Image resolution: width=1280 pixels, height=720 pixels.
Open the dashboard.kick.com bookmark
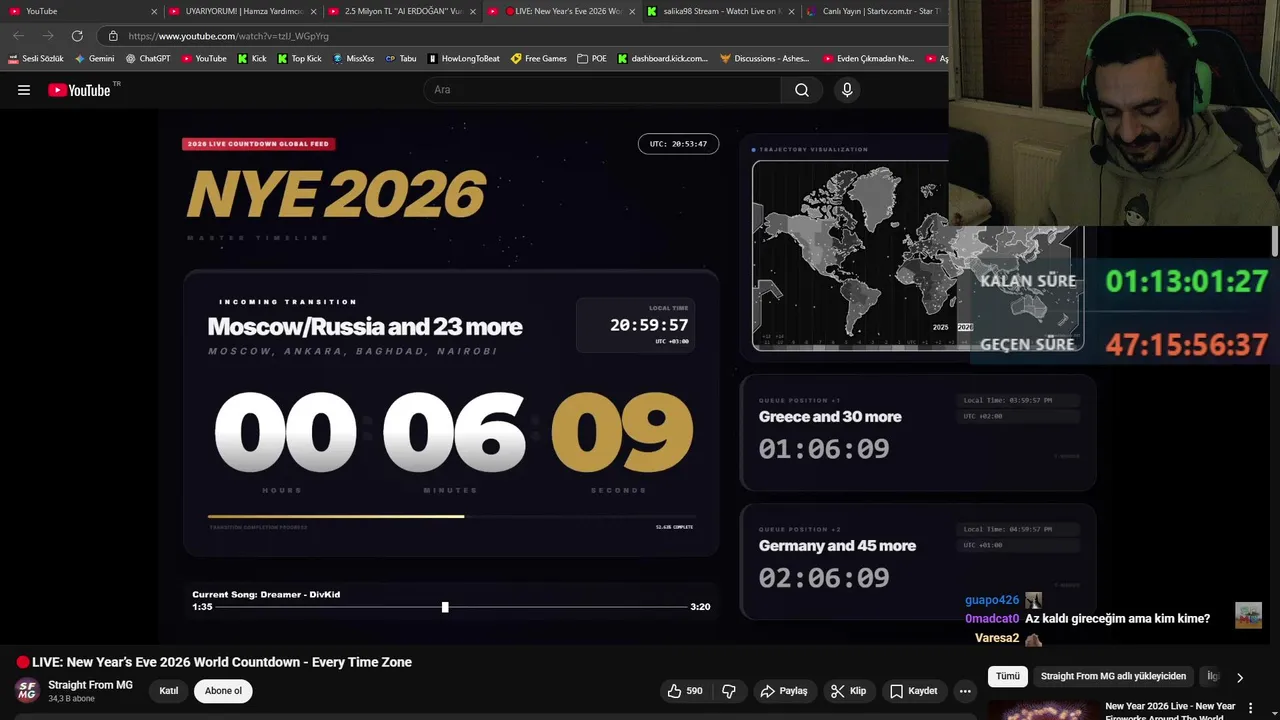[663, 59]
